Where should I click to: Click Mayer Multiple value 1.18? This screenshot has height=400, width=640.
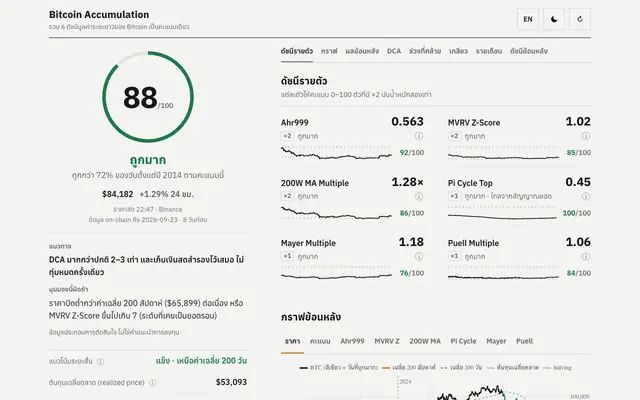tap(411, 242)
